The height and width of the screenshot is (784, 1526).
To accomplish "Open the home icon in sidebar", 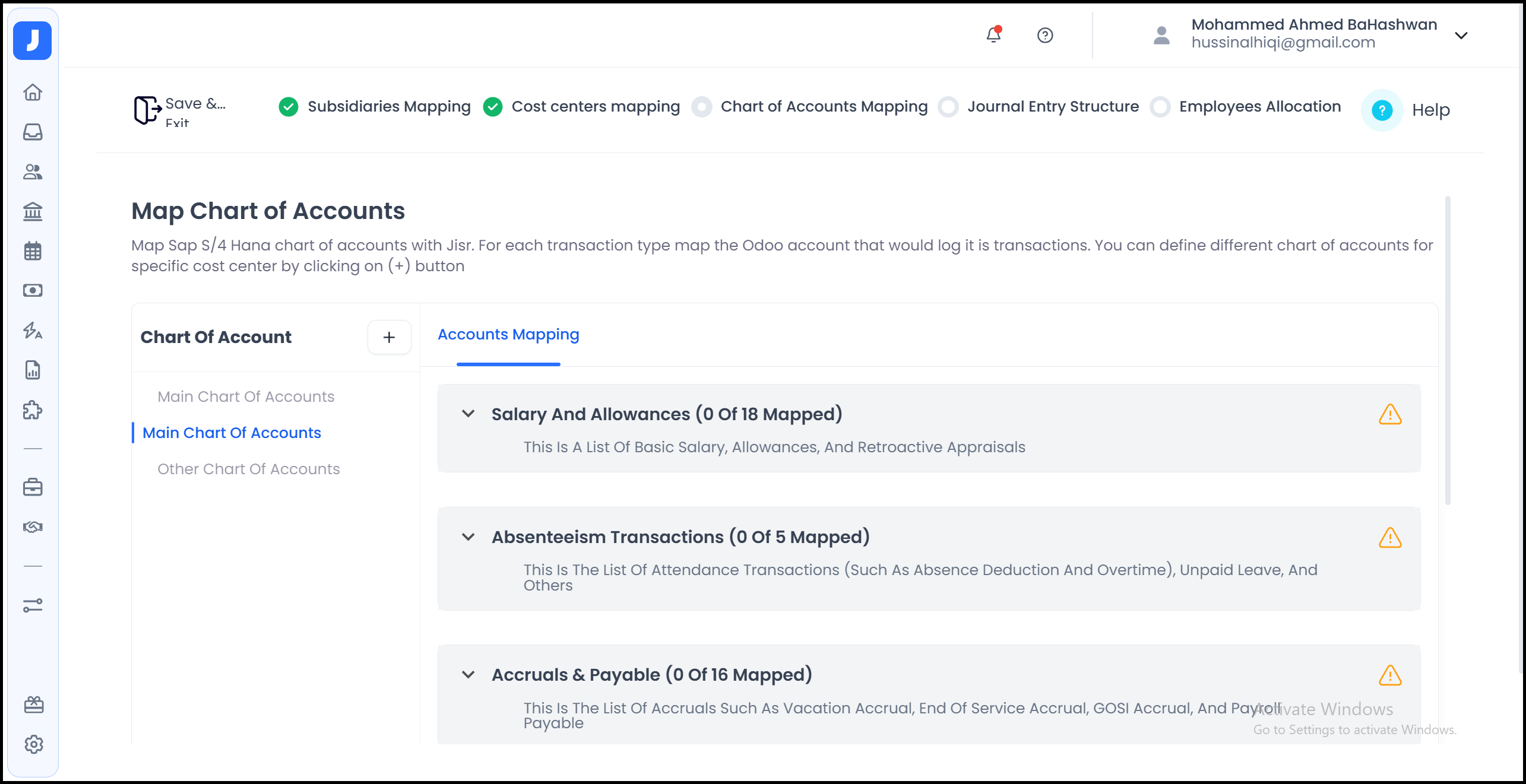I will pyautogui.click(x=33, y=93).
